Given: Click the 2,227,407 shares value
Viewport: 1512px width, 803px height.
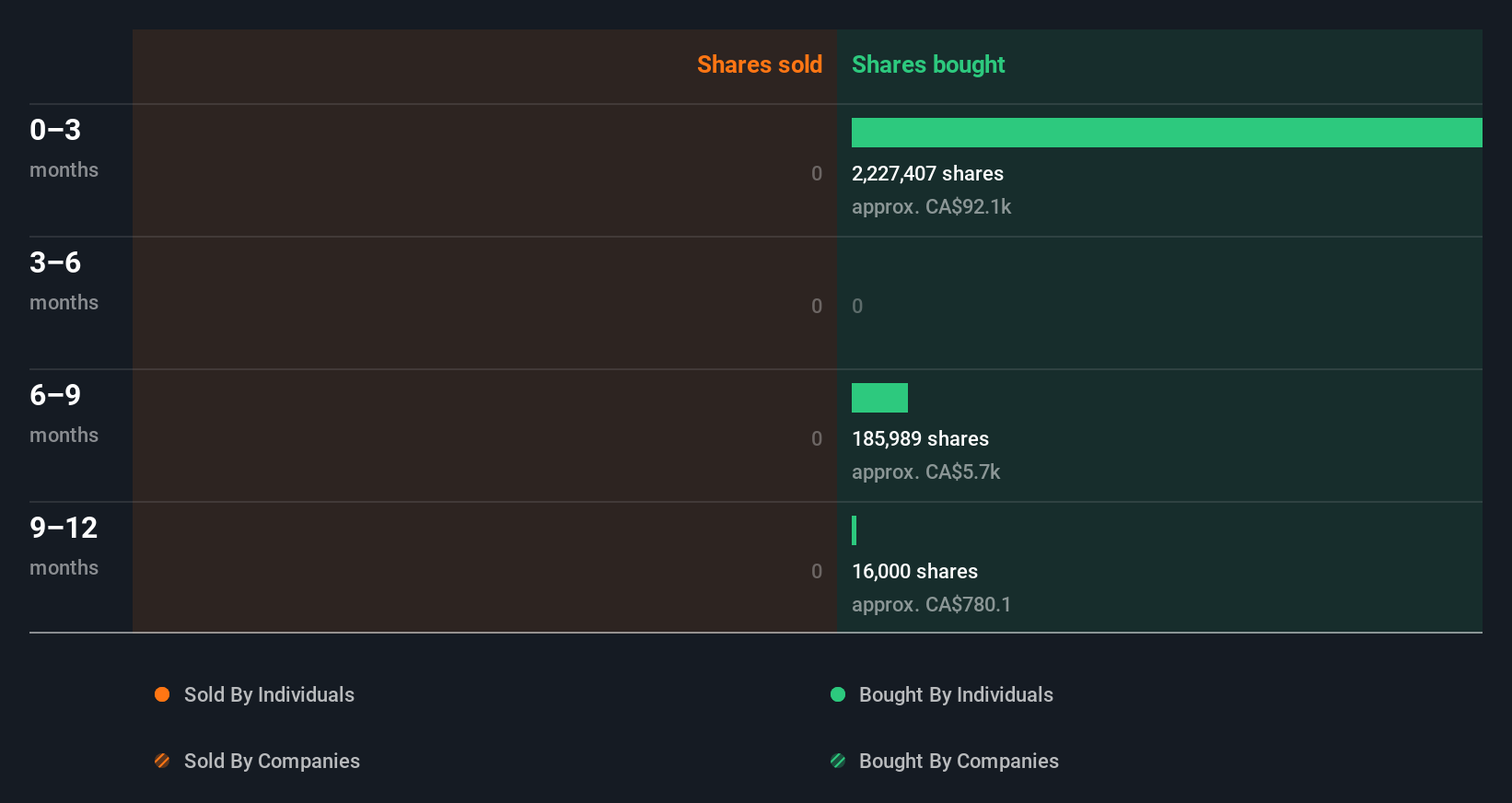Looking at the screenshot, I should point(927,174).
